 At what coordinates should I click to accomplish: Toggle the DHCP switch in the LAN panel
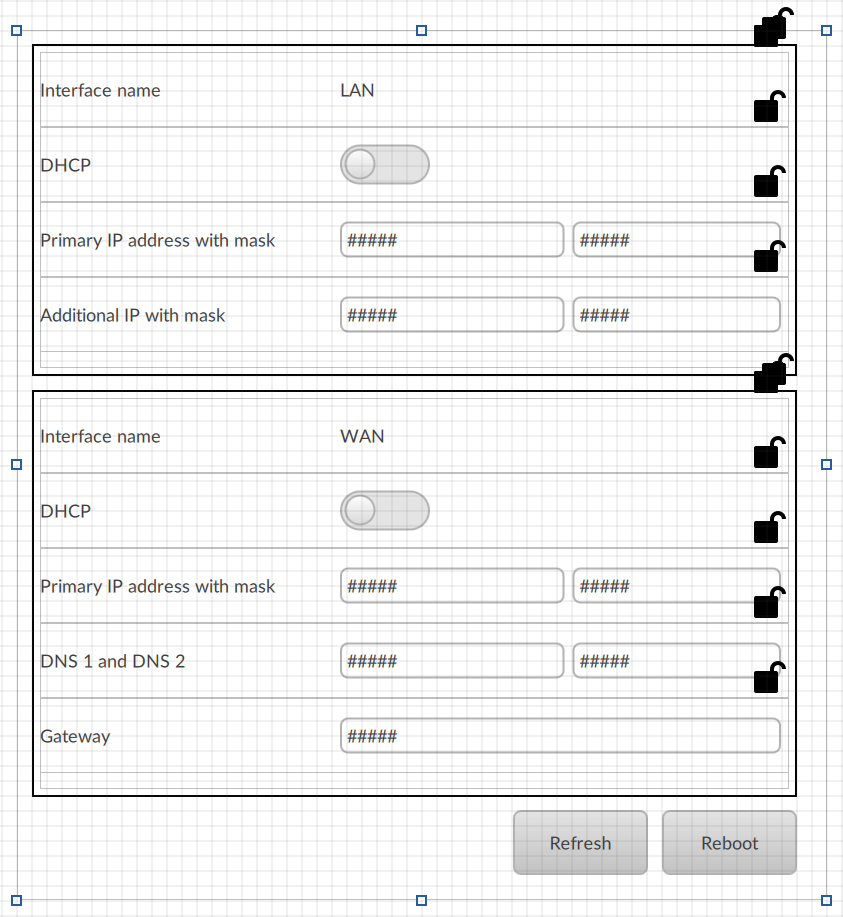(x=385, y=165)
